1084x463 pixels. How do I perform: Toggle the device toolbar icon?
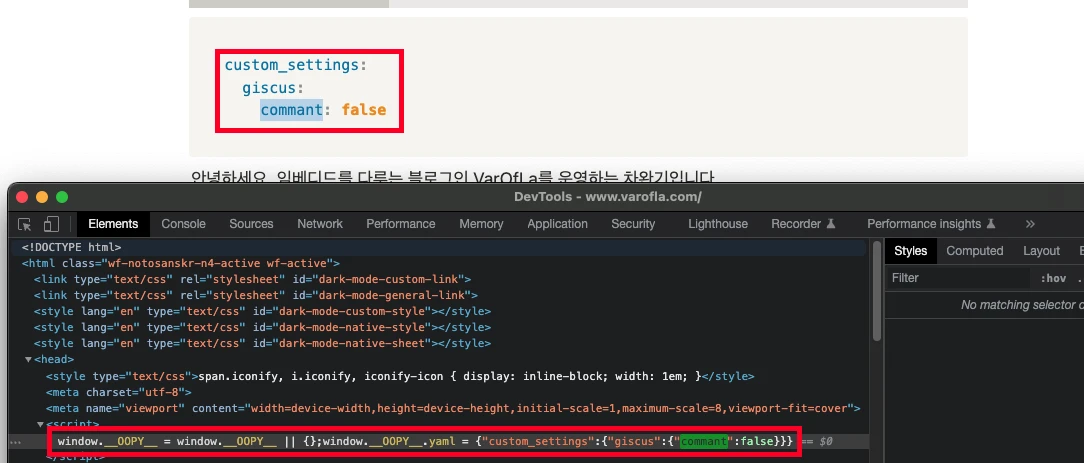pos(51,224)
